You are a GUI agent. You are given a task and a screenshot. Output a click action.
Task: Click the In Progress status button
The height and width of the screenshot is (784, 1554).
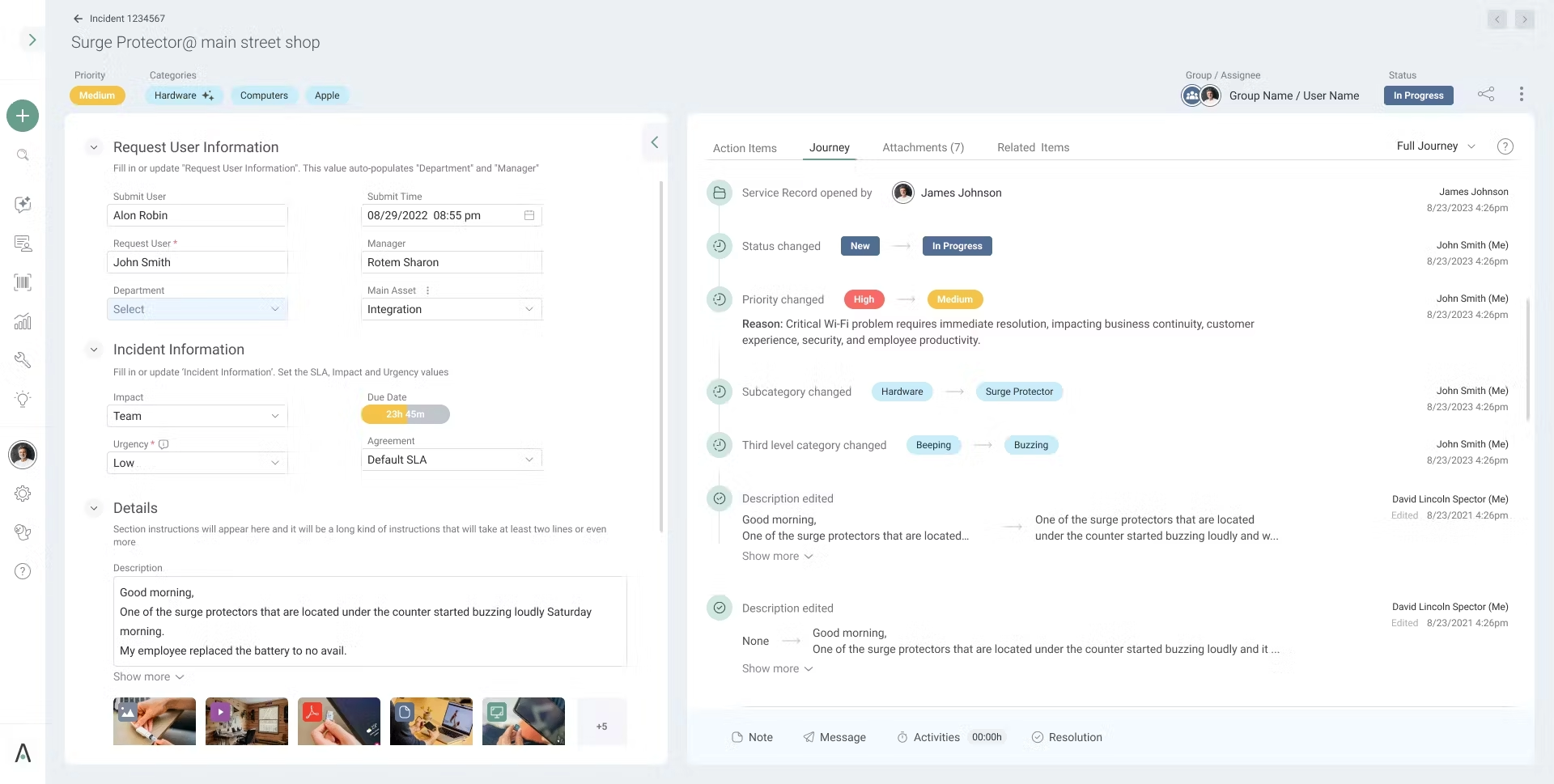pos(1418,95)
